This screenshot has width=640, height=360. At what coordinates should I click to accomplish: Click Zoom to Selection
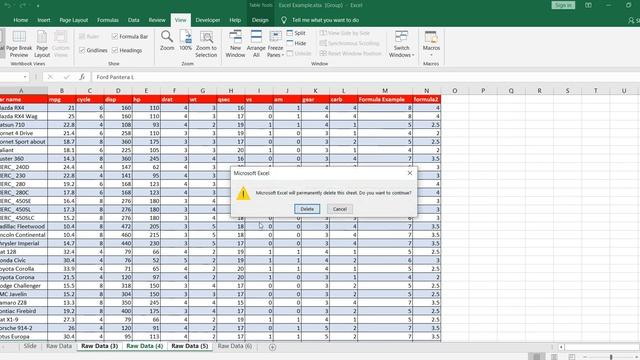point(206,44)
